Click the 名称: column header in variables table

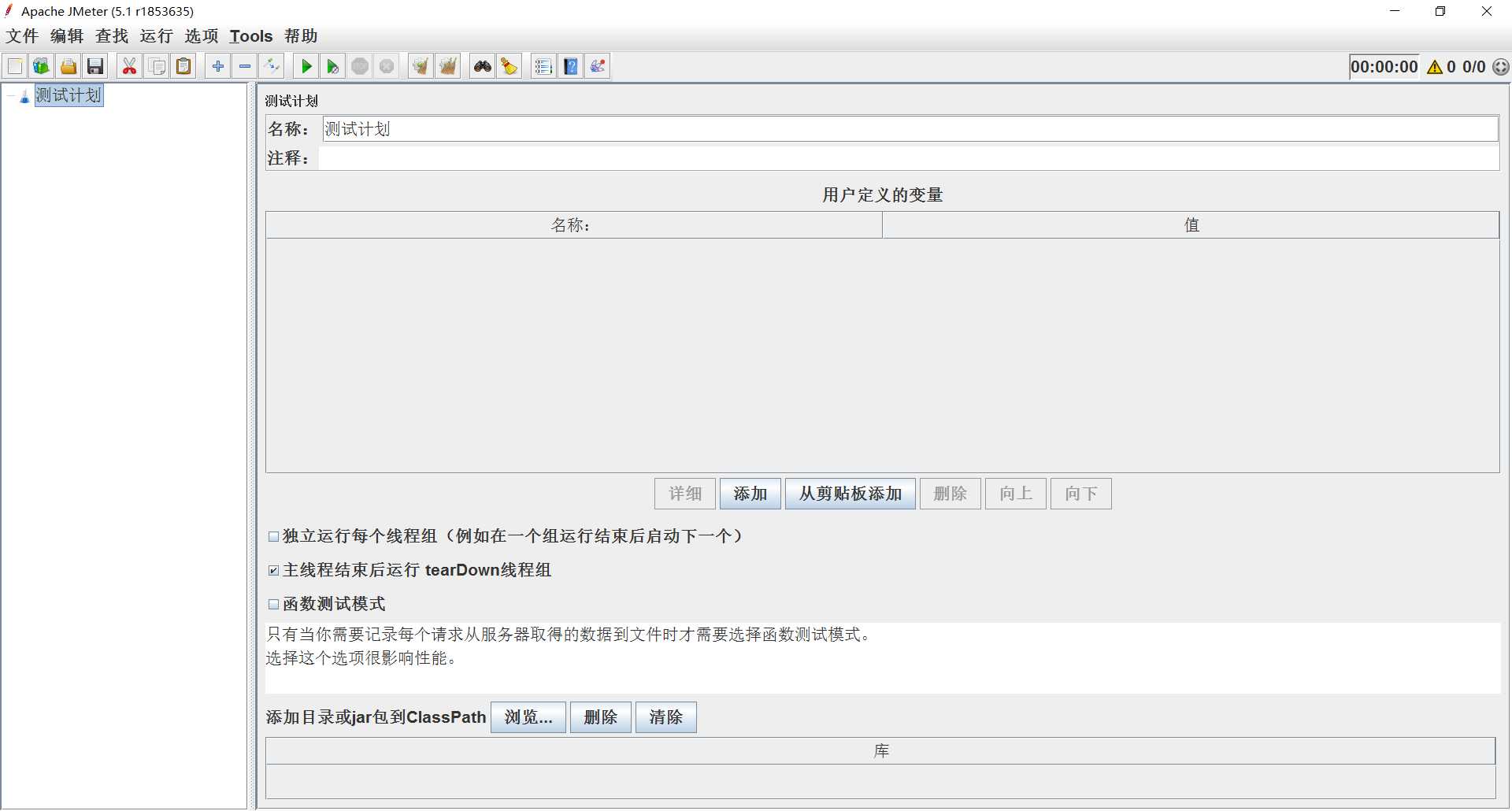pyautogui.click(x=574, y=225)
